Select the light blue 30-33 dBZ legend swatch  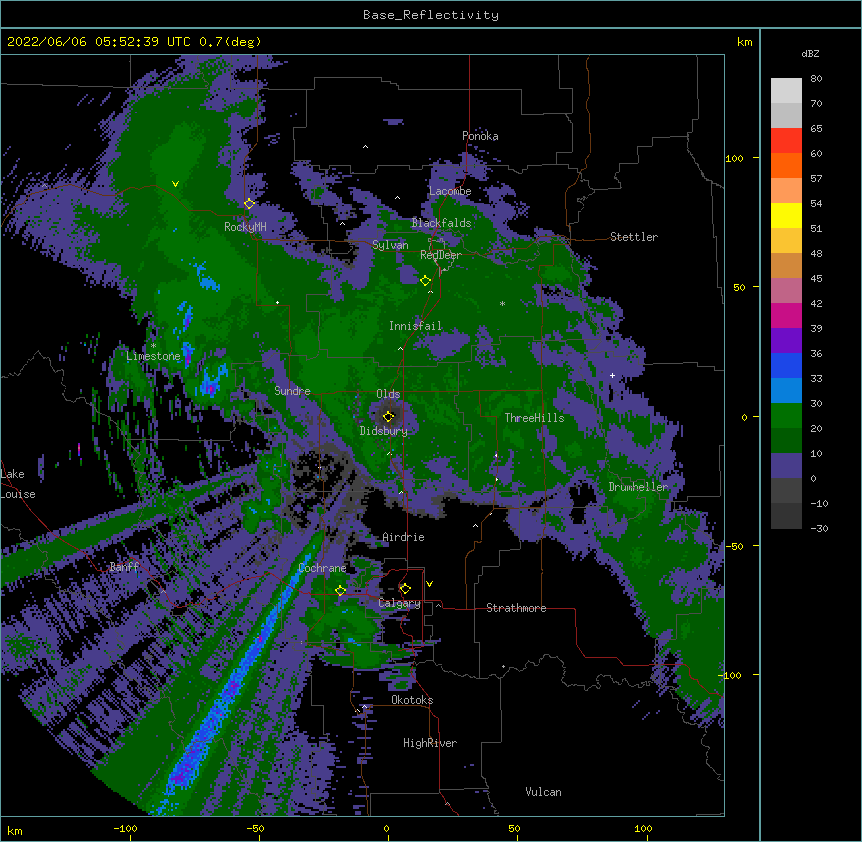pyautogui.click(x=786, y=391)
